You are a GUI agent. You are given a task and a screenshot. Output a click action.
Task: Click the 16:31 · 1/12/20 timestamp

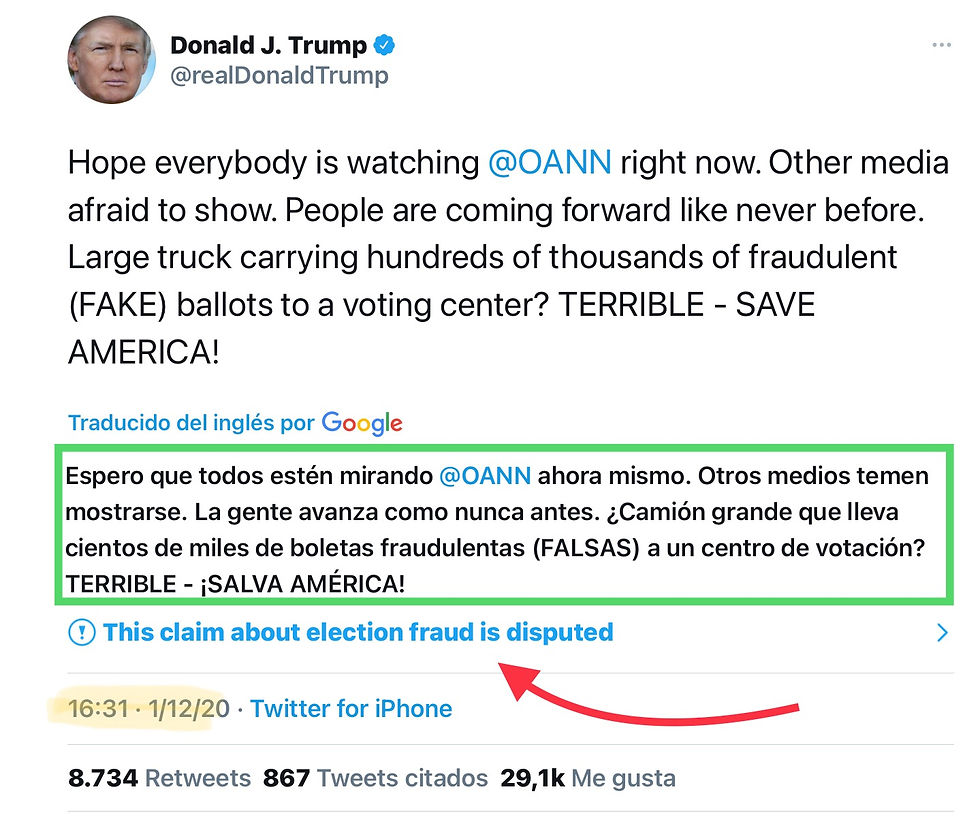tap(149, 709)
